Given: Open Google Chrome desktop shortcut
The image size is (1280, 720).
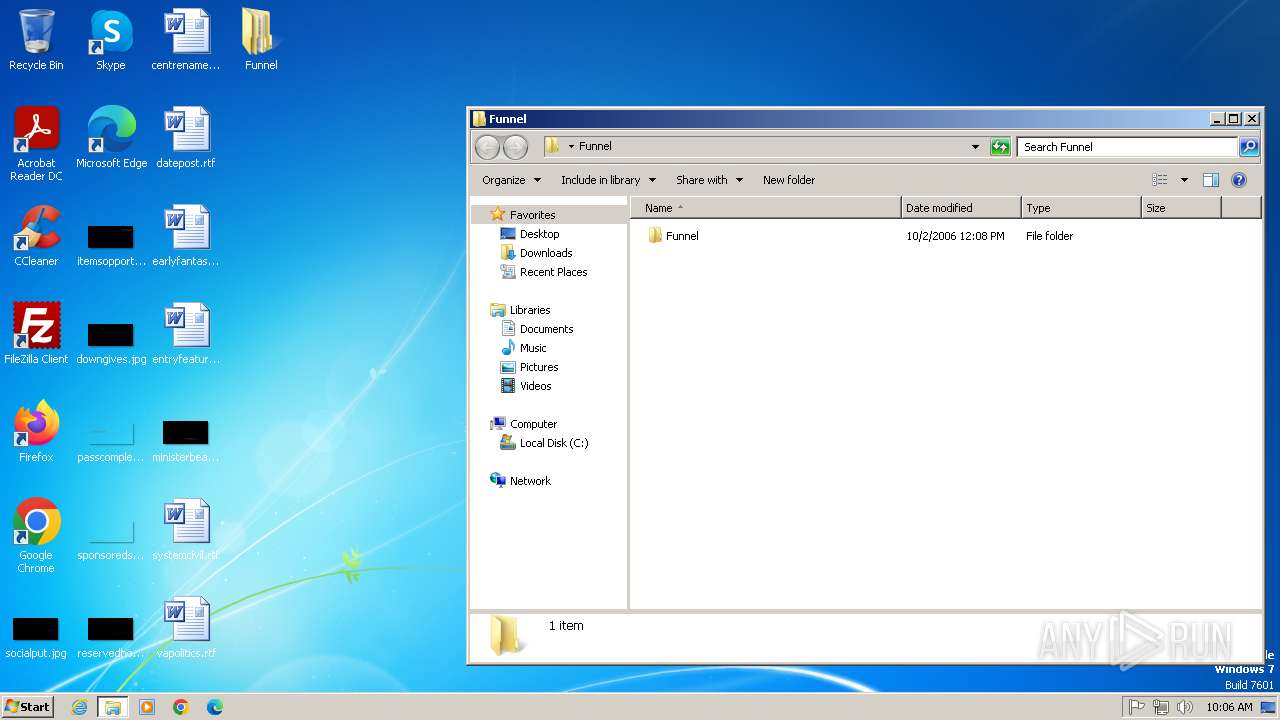Looking at the screenshot, I should click(36, 536).
